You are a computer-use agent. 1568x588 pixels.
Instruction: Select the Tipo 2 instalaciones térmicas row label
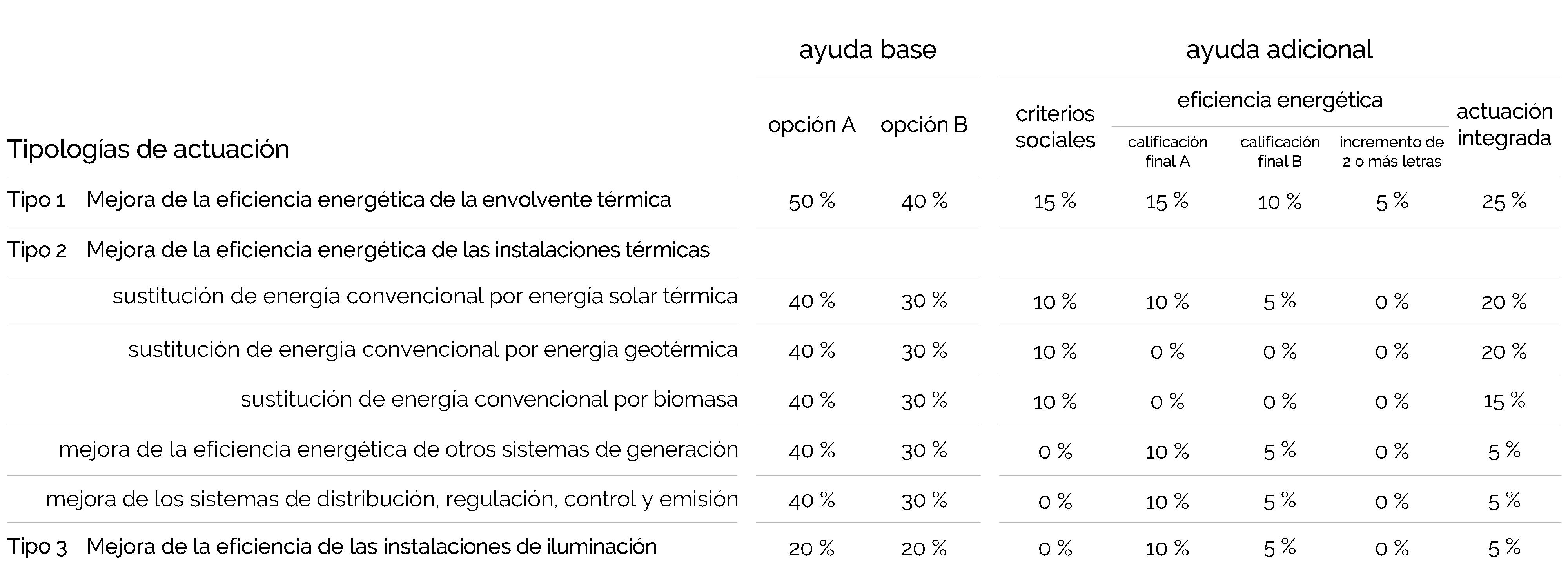[x=397, y=250]
